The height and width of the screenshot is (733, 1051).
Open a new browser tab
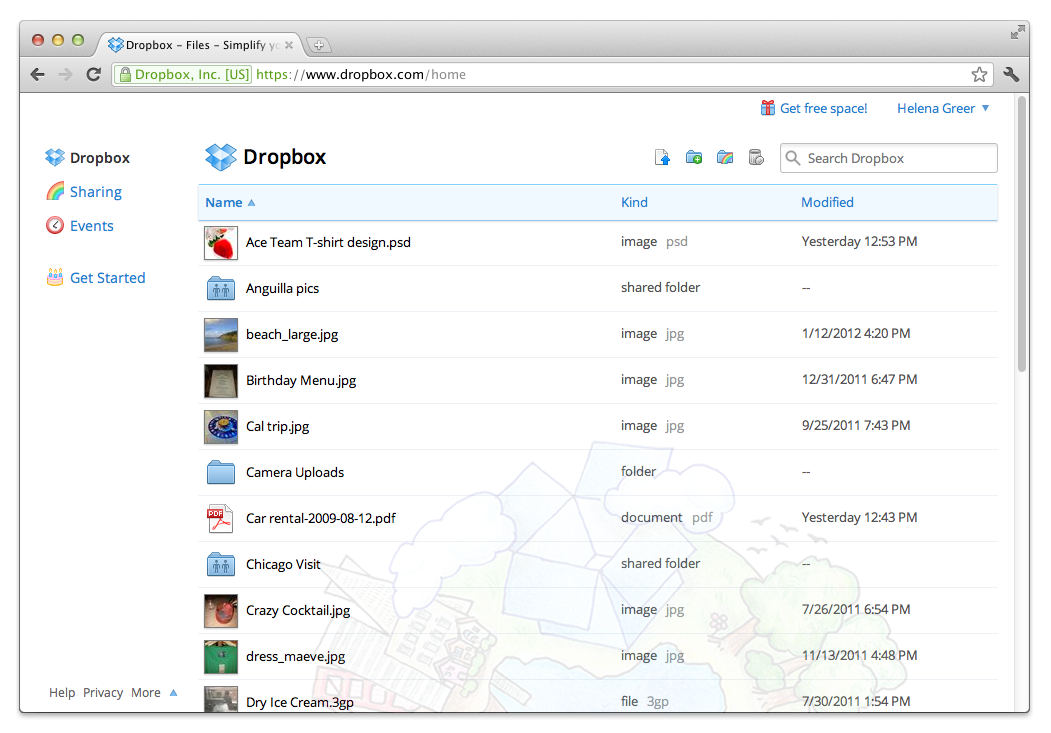point(319,45)
